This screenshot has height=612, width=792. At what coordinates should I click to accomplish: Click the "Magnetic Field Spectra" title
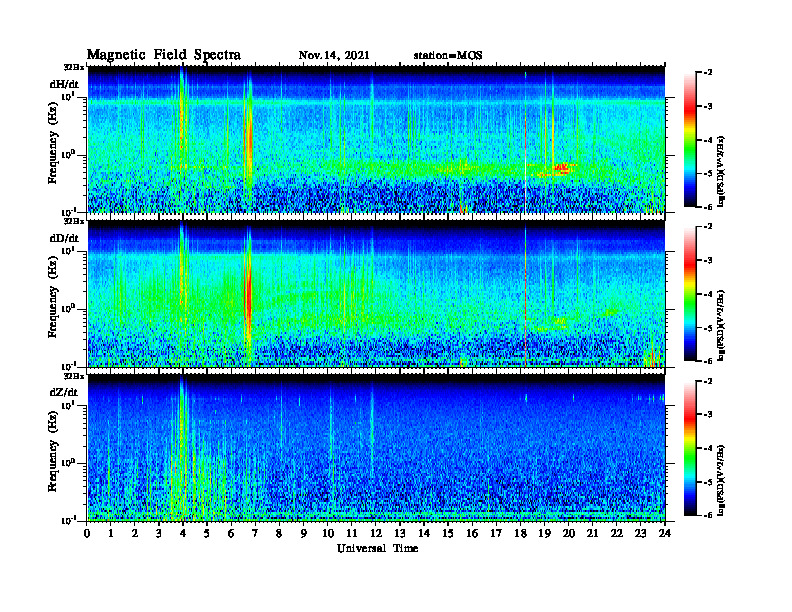coord(164,55)
